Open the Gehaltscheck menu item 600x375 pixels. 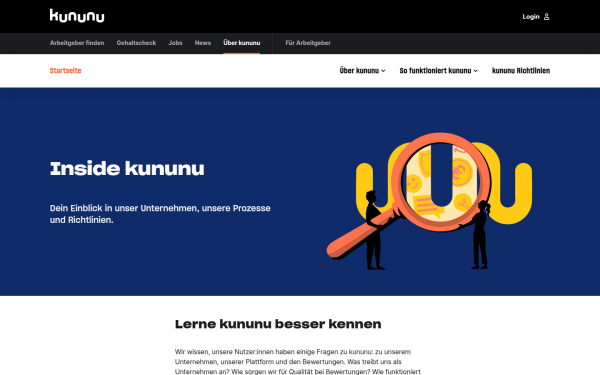coord(136,43)
